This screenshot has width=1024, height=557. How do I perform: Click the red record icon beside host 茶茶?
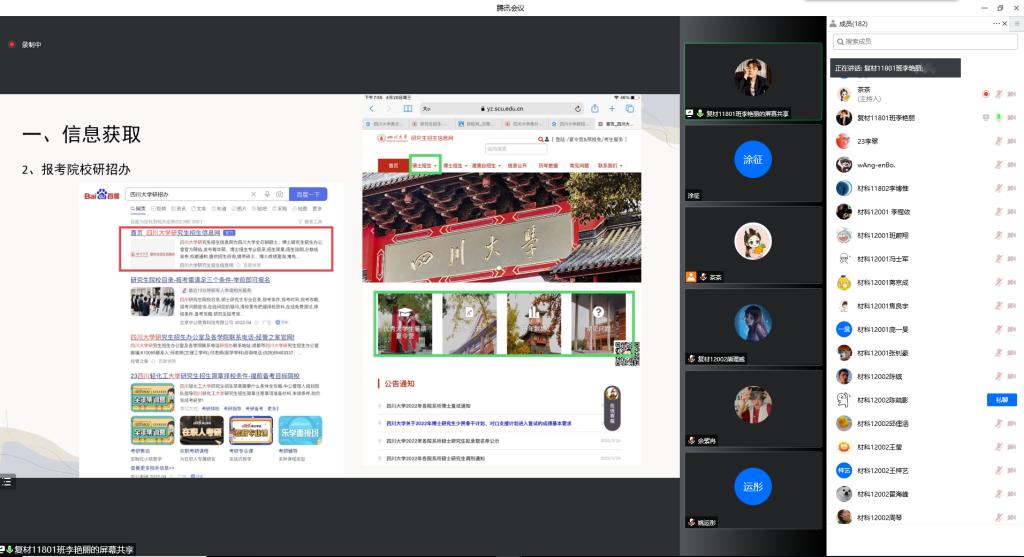coord(986,94)
